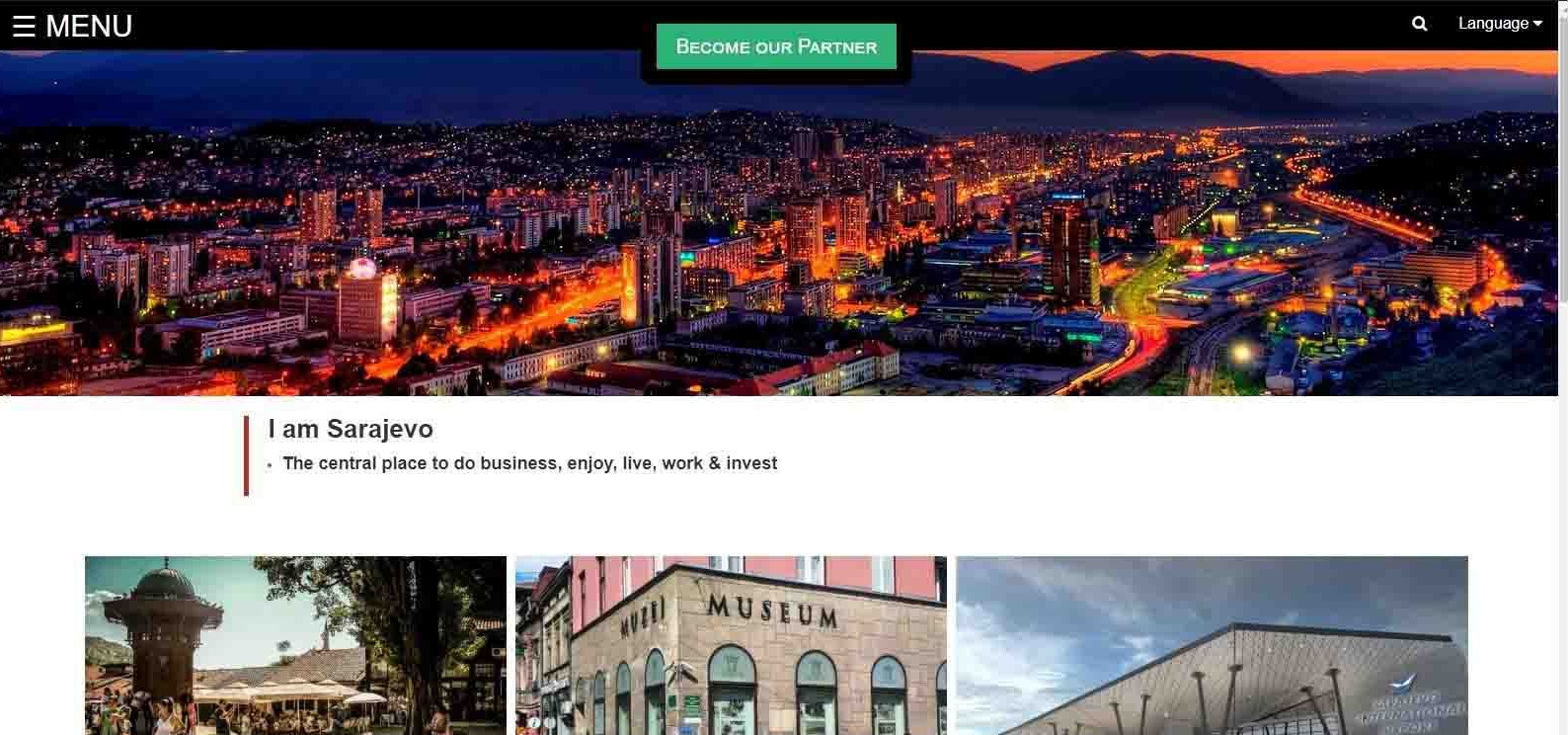Viewport: 1568px width, 735px height.
Task: Select the Sarajevo night skyline banner image
Action: (x=779, y=223)
